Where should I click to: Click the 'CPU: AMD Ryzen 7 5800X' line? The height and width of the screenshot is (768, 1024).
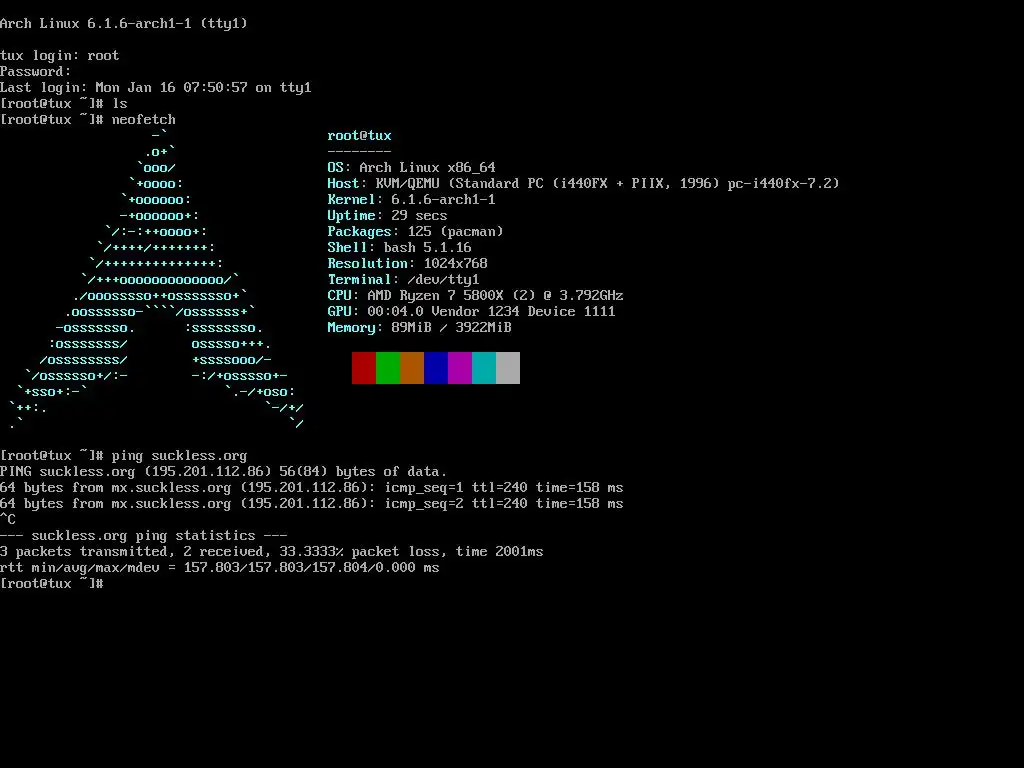(475, 295)
